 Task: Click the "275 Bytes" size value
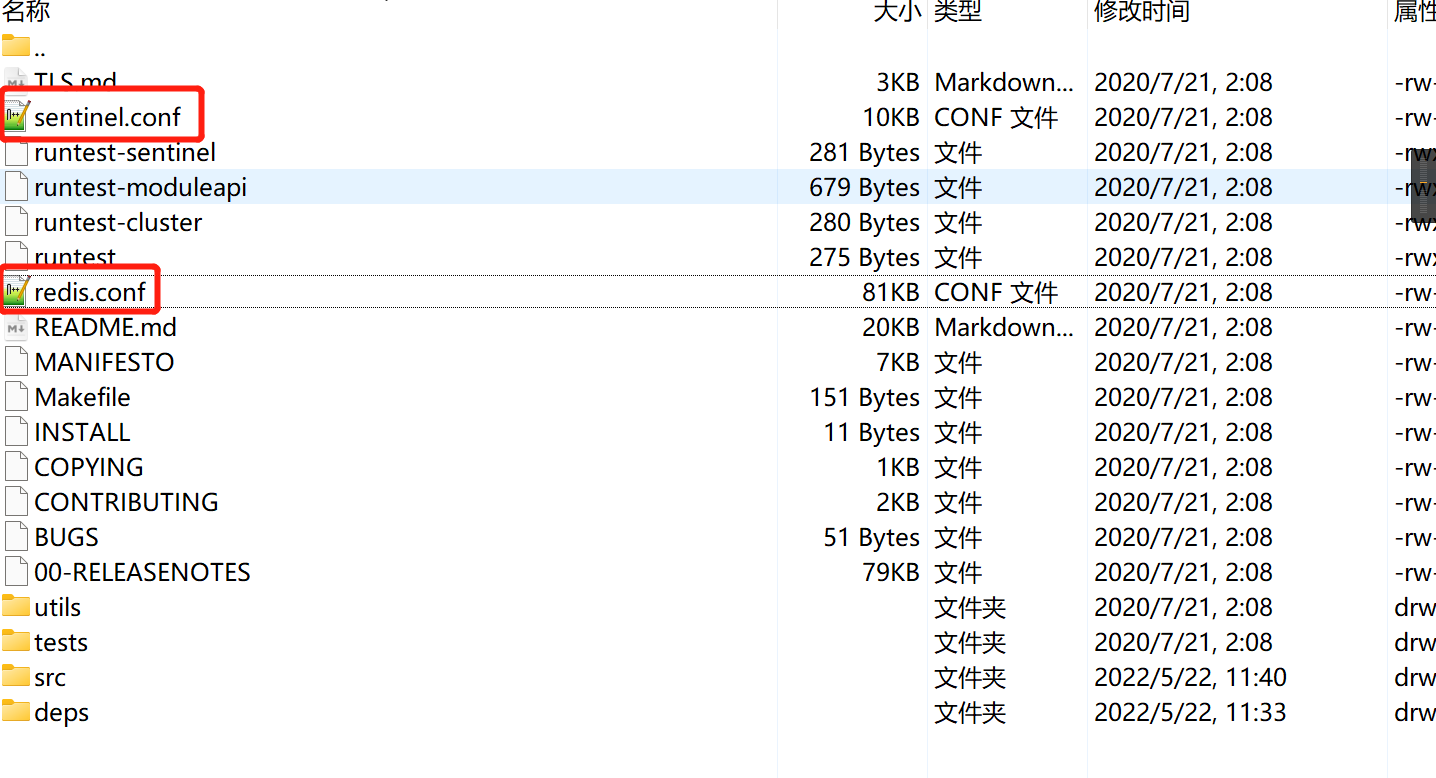865,257
